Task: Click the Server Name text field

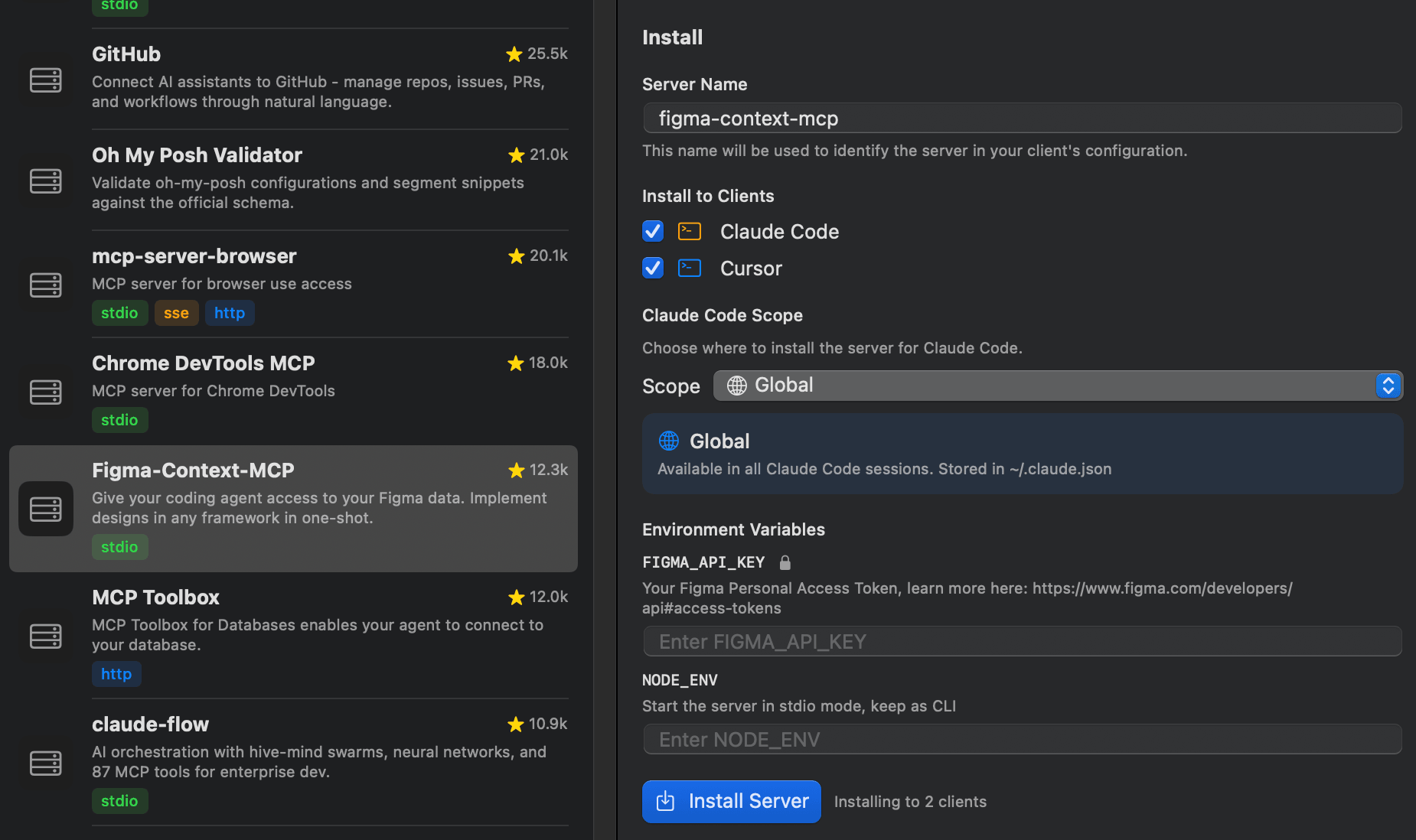Action: pyautogui.click(x=1022, y=118)
